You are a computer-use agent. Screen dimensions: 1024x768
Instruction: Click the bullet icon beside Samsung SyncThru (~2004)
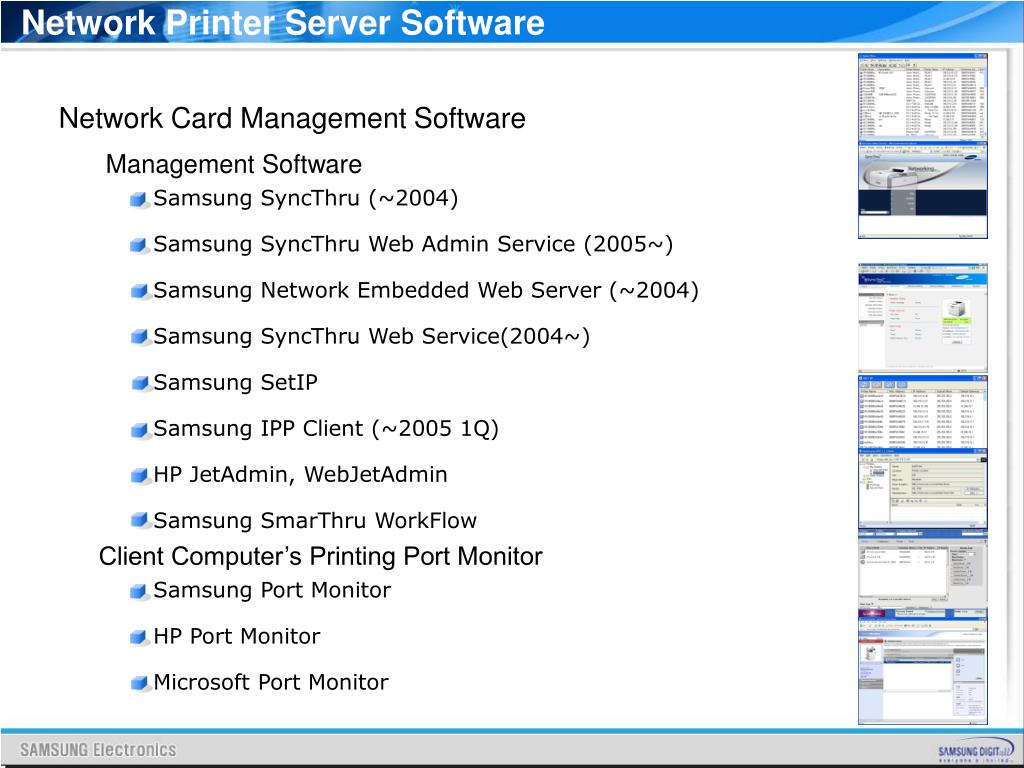point(138,199)
